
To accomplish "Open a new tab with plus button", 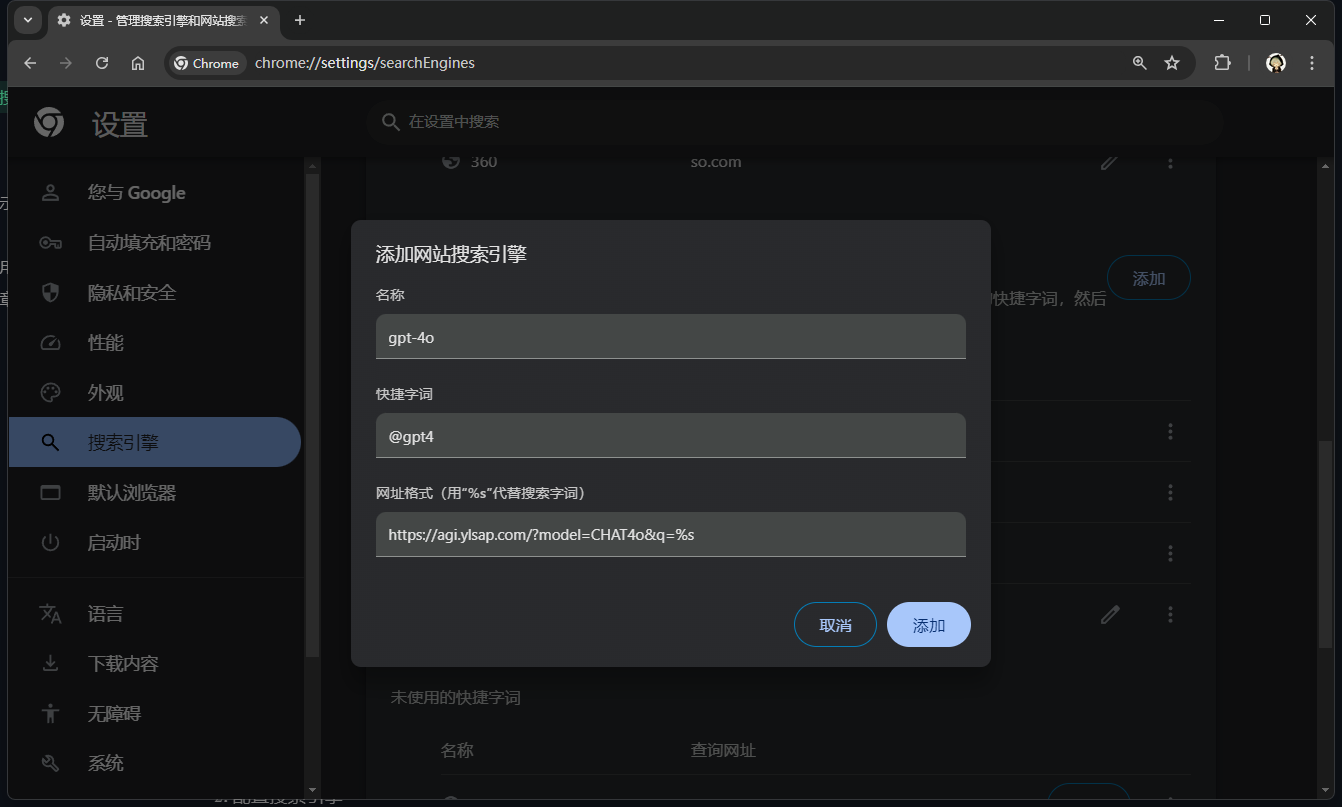I will point(299,20).
